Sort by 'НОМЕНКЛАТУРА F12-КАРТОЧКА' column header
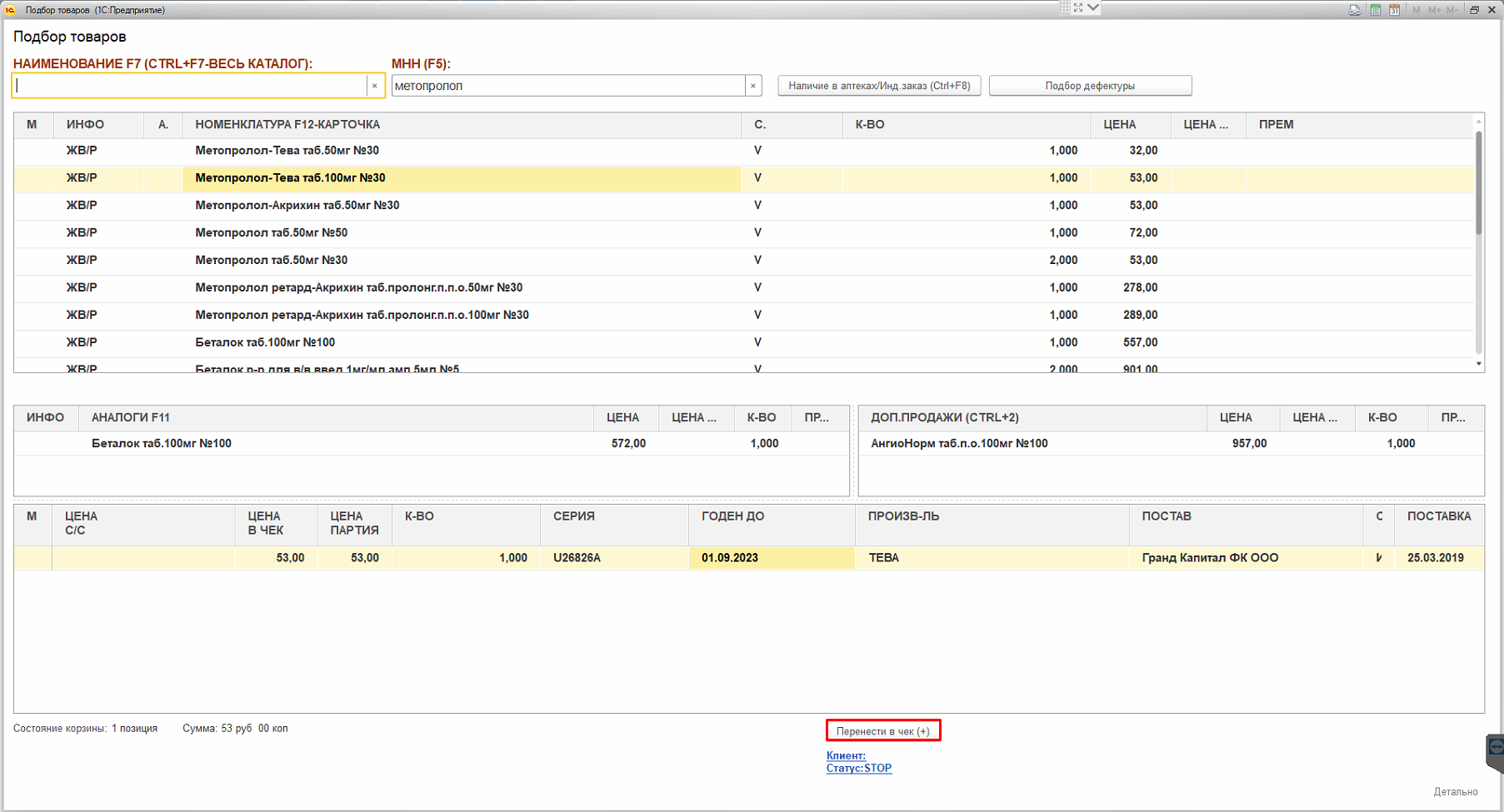Image resolution: width=1504 pixels, height=812 pixels. pos(287,125)
